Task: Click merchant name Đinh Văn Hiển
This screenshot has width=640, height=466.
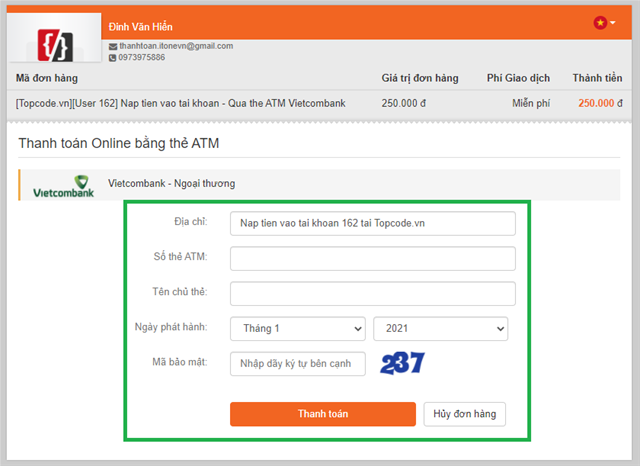Action: click(140, 27)
